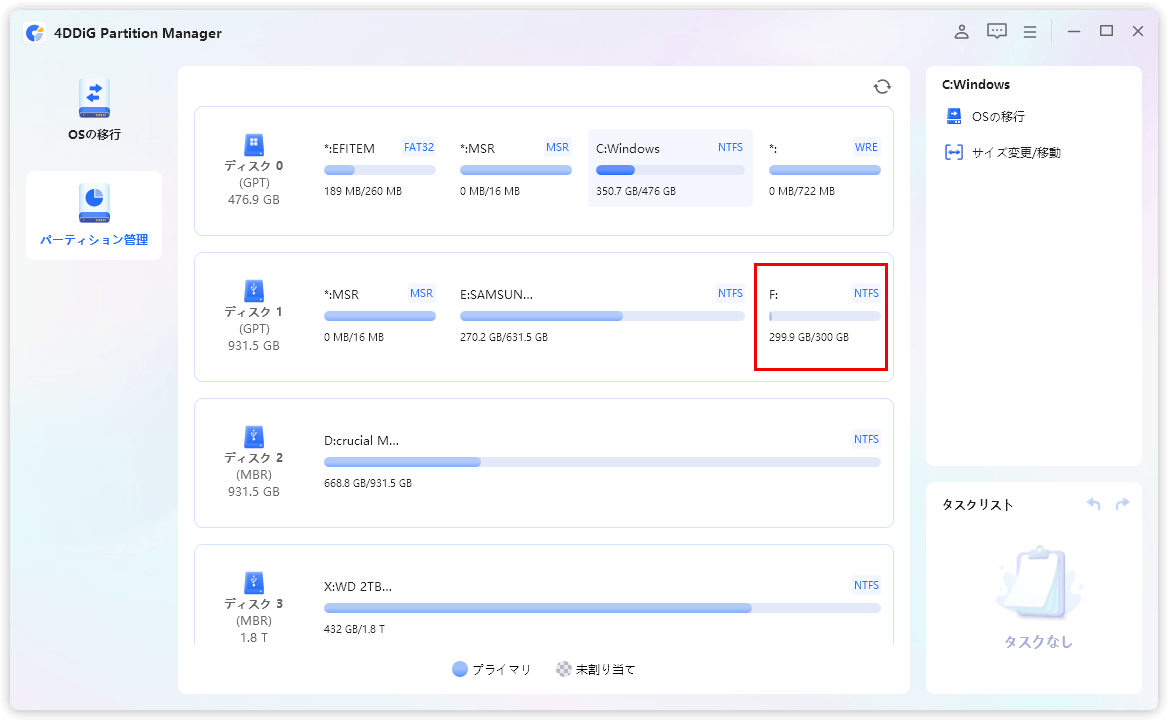This screenshot has width=1168, height=720.
Task: Open the user account icon
Action: [x=962, y=31]
